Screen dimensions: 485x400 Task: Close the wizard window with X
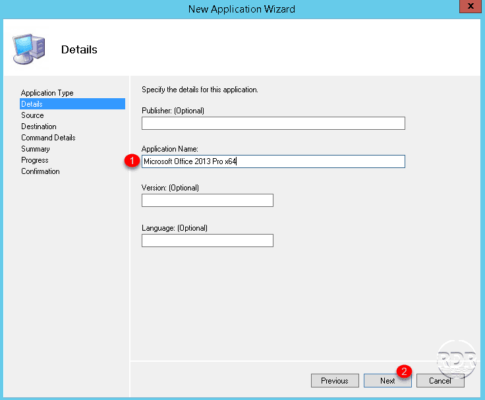470,6
